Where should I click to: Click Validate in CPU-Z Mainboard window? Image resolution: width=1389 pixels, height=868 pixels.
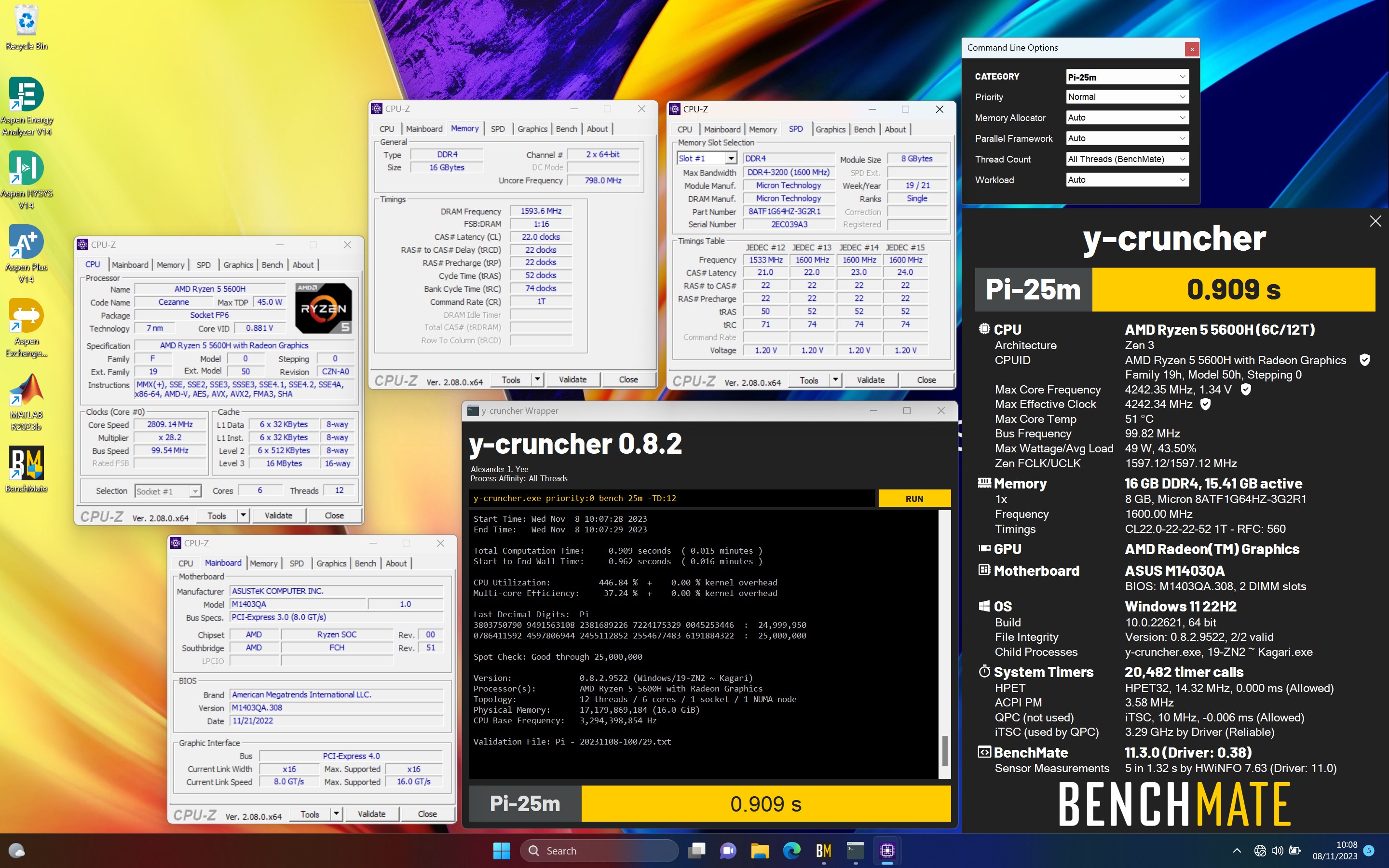click(x=371, y=814)
